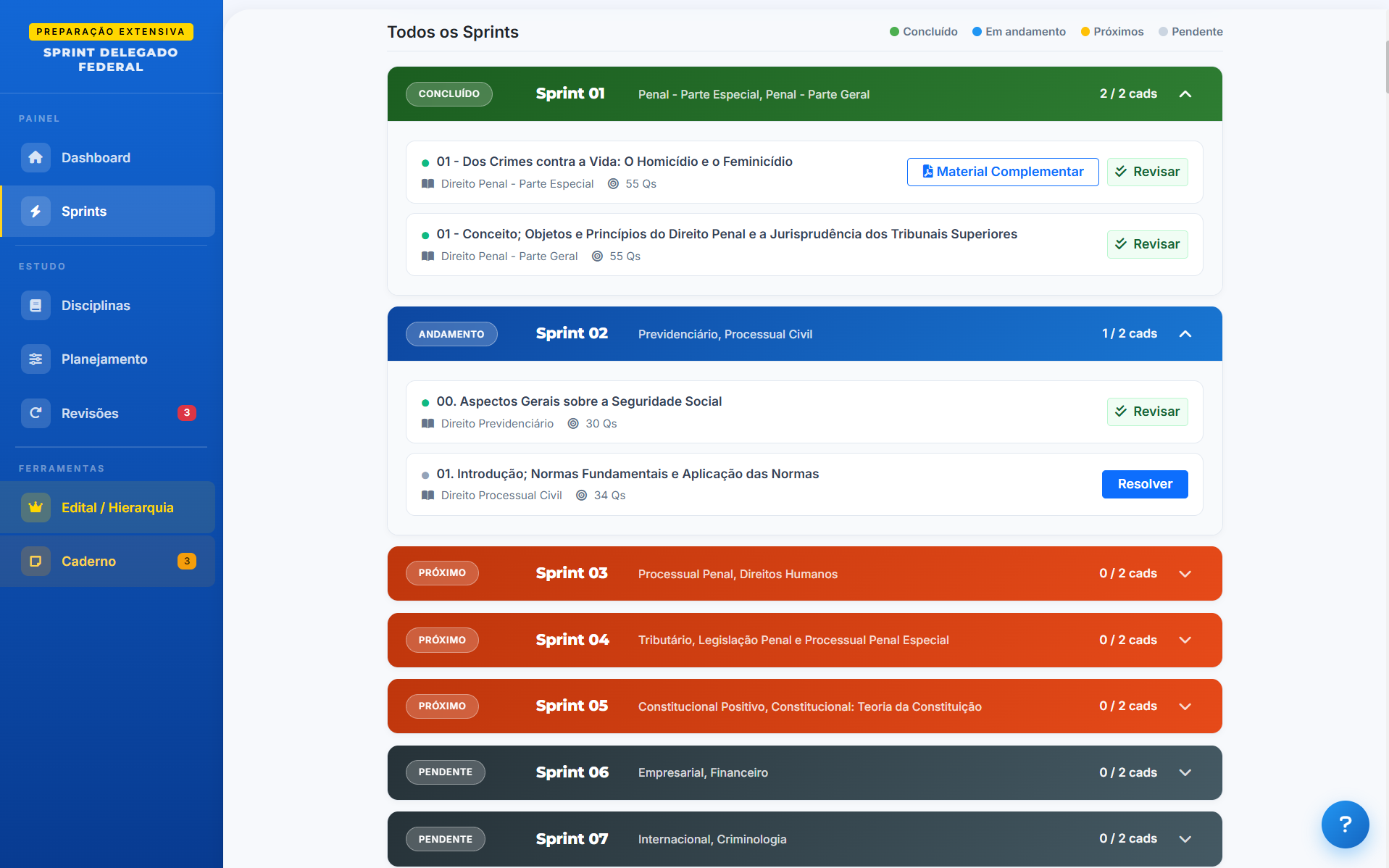Click the Próximos yellow legend dot
This screenshot has width=1389, height=868.
(x=1085, y=32)
